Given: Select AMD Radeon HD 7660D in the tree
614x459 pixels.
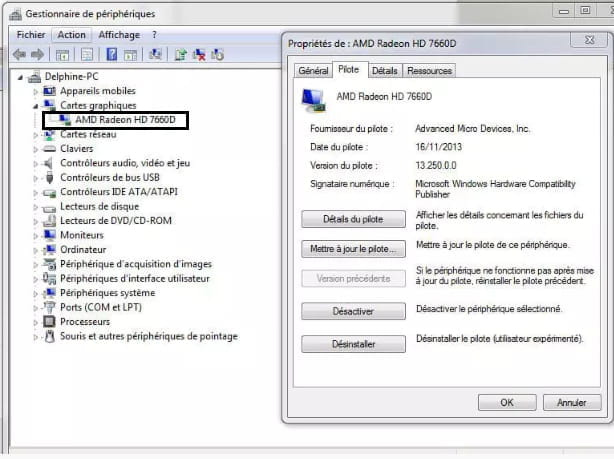Looking at the screenshot, I should 125,120.
